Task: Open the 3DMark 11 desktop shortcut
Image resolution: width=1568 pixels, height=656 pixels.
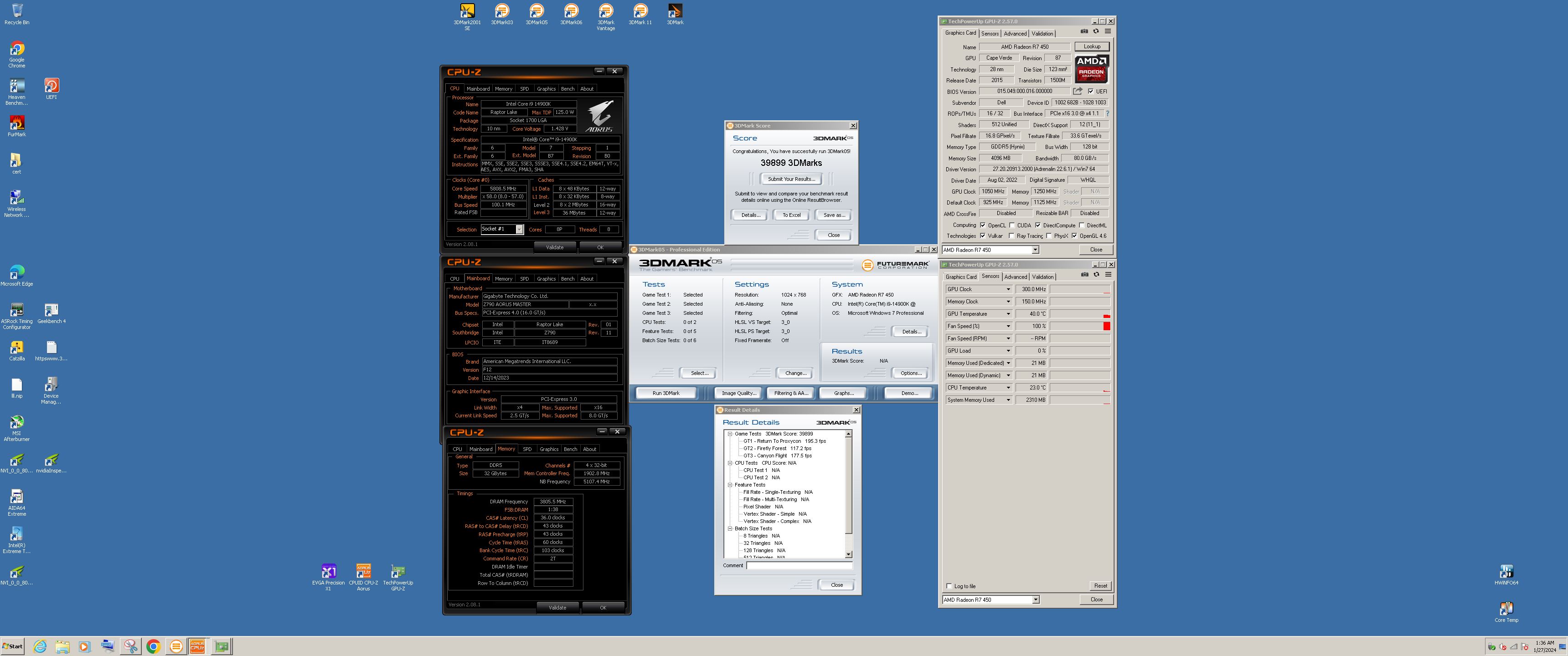Action: coord(640,14)
